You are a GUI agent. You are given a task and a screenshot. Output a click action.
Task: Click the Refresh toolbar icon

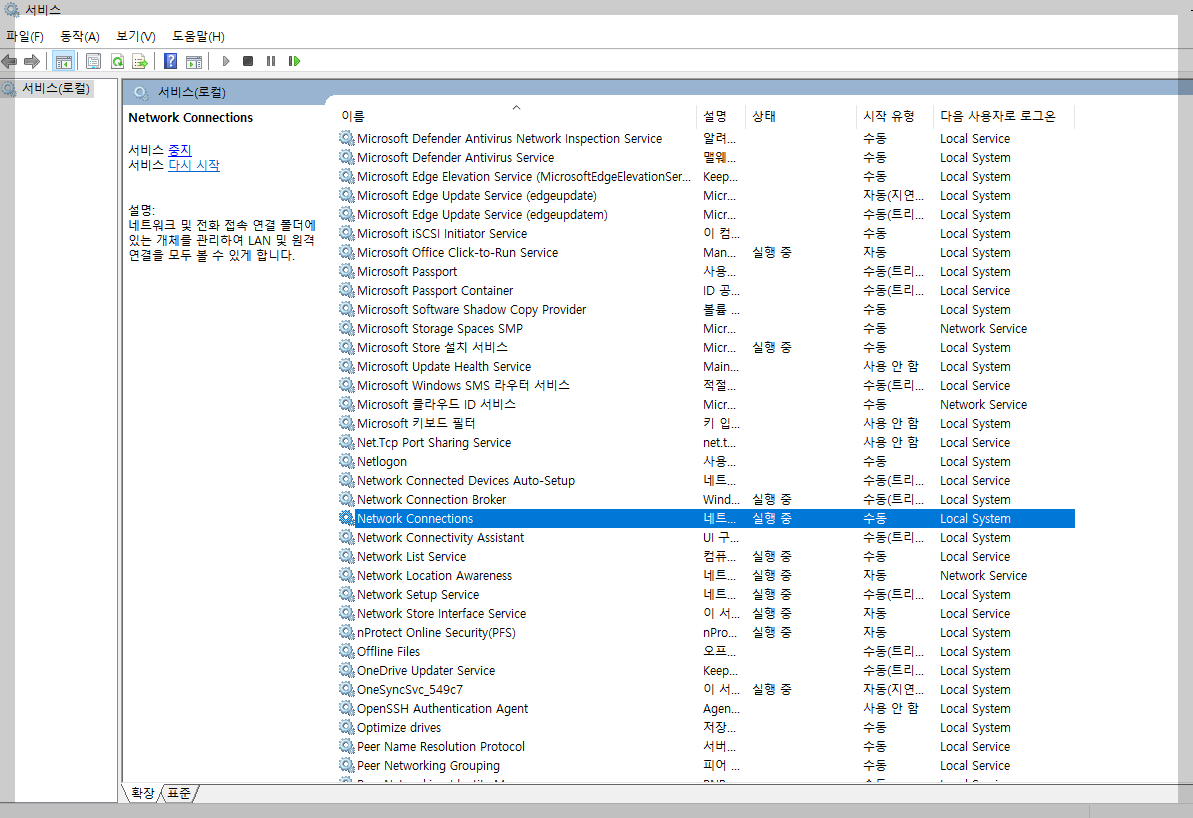(x=117, y=61)
